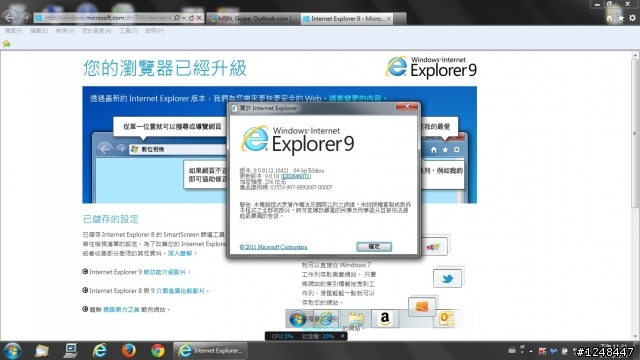
Task: Open the Favorites (A) menu
Action: 97,31
